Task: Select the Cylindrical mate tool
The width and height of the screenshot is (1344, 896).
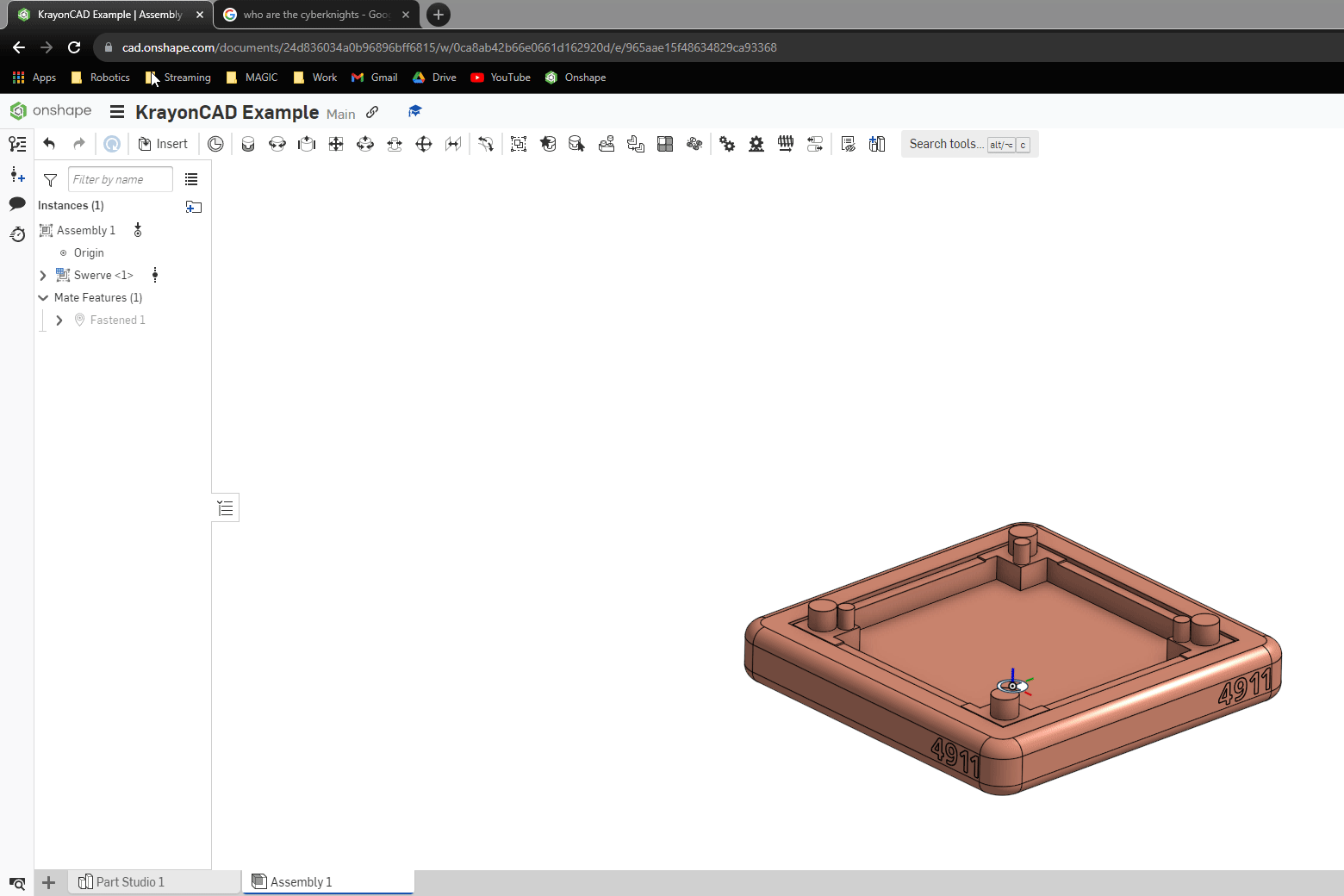Action: [x=365, y=144]
